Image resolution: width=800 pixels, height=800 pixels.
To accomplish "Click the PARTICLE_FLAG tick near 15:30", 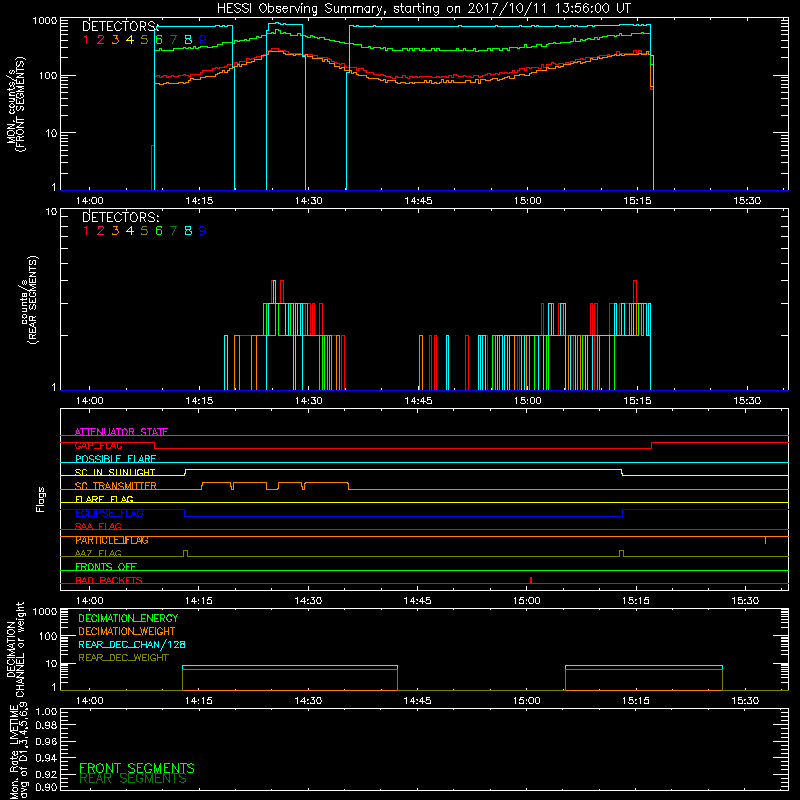I will [765, 540].
